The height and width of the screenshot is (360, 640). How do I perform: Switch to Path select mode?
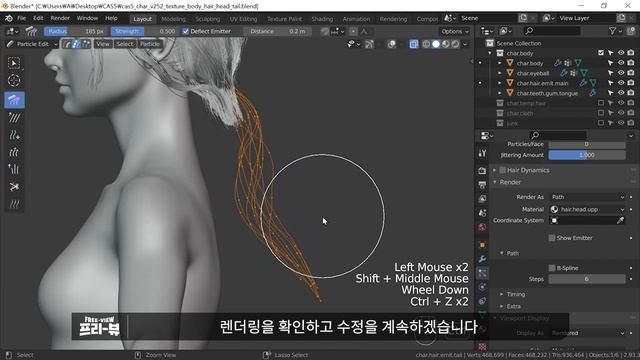pyautogui.click(x=67, y=44)
